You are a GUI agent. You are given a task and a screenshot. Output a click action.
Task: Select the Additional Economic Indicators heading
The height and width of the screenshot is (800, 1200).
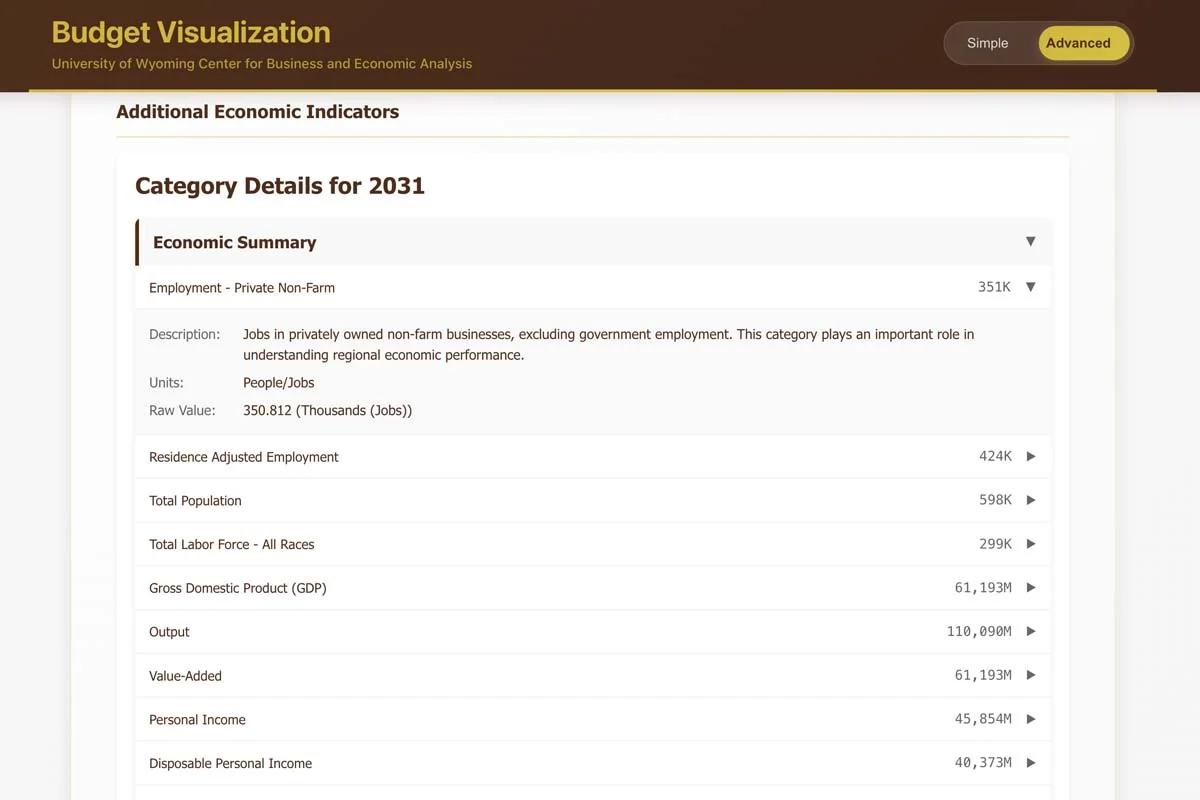tap(258, 112)
